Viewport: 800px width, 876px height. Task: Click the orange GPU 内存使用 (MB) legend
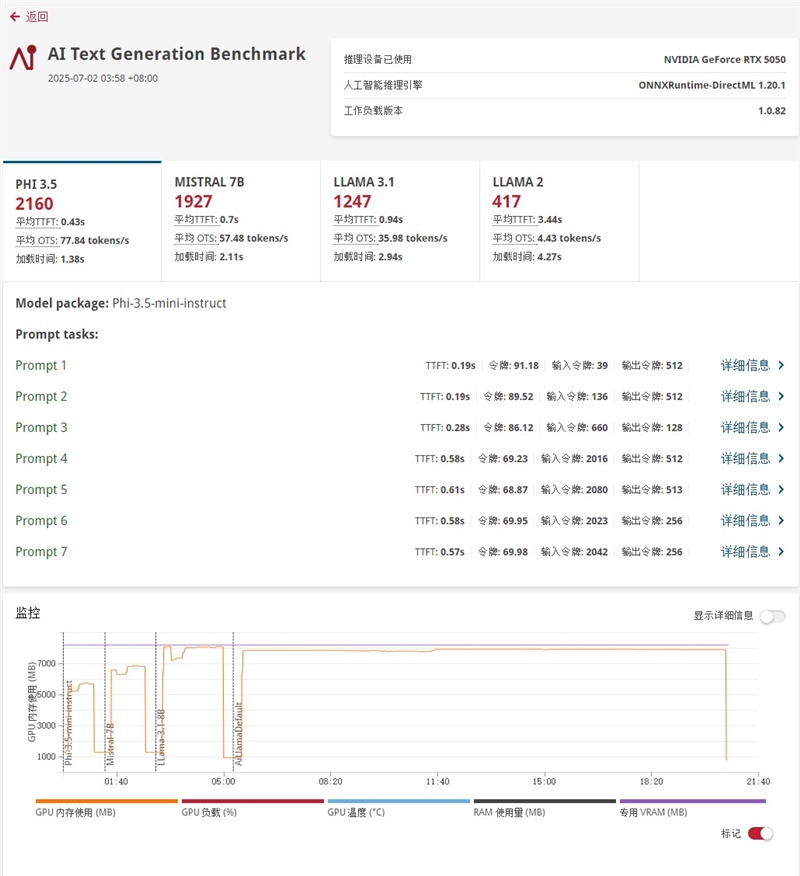tap(106, 808)
